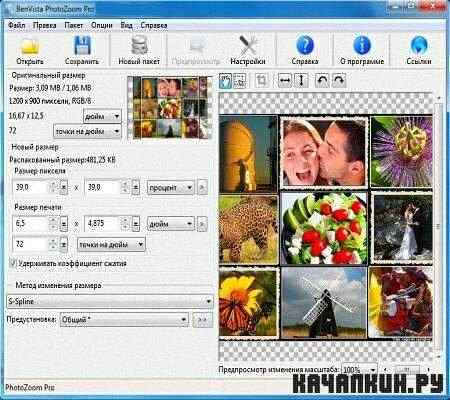Open print size дюйм units dropdown

point(170,224)
